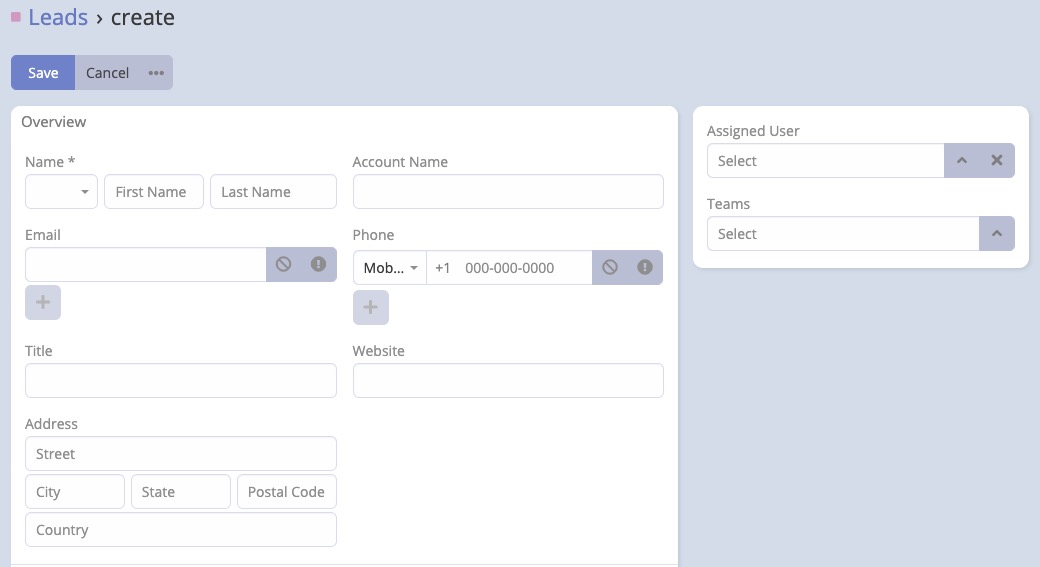Click the Email address input field
This screenshot has width=1040, height=567.
[x=146, y=265]
